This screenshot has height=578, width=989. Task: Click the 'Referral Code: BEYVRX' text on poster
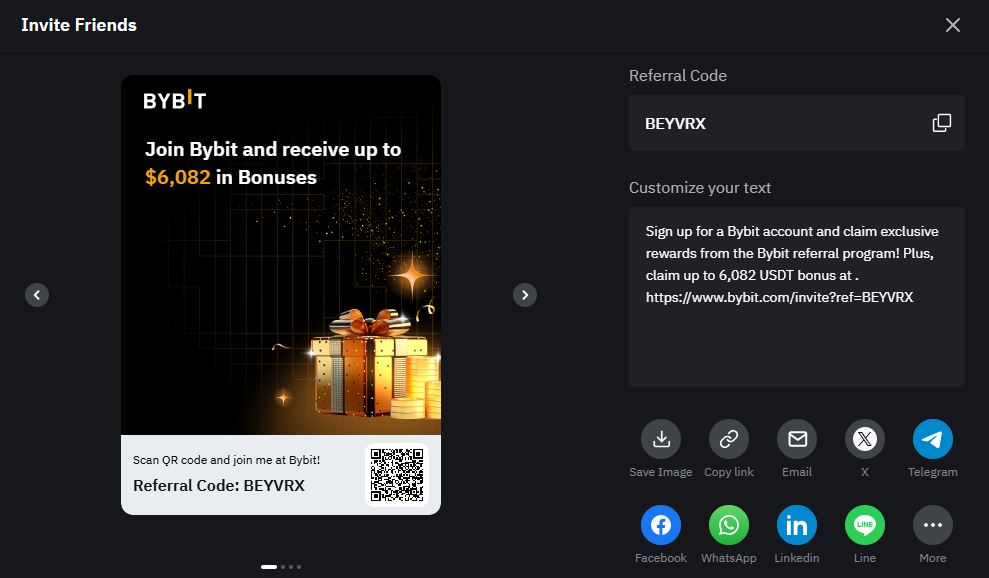(x=219, y=485)
